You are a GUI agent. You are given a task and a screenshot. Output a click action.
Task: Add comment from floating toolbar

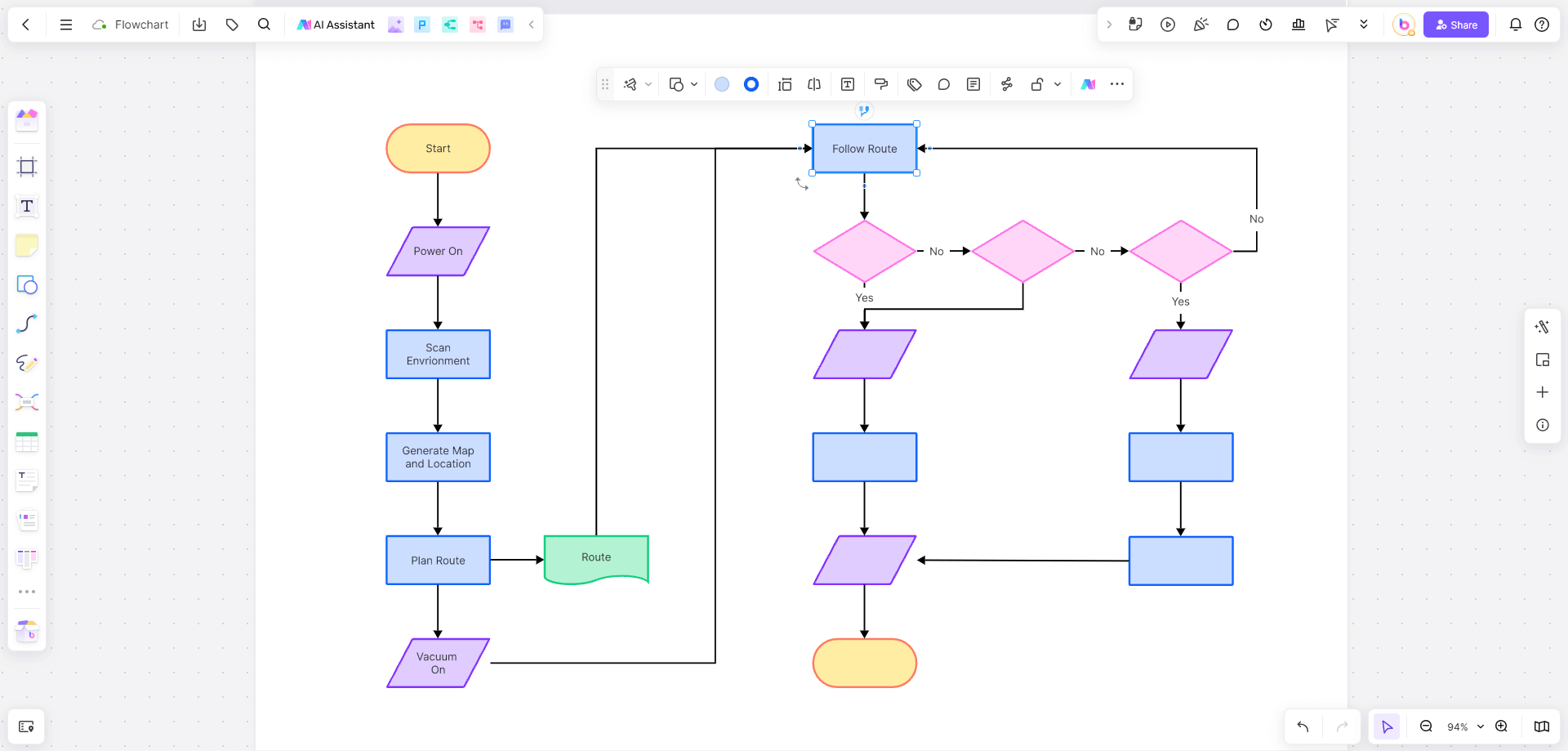pyautogui.click(x=944, y=84)
